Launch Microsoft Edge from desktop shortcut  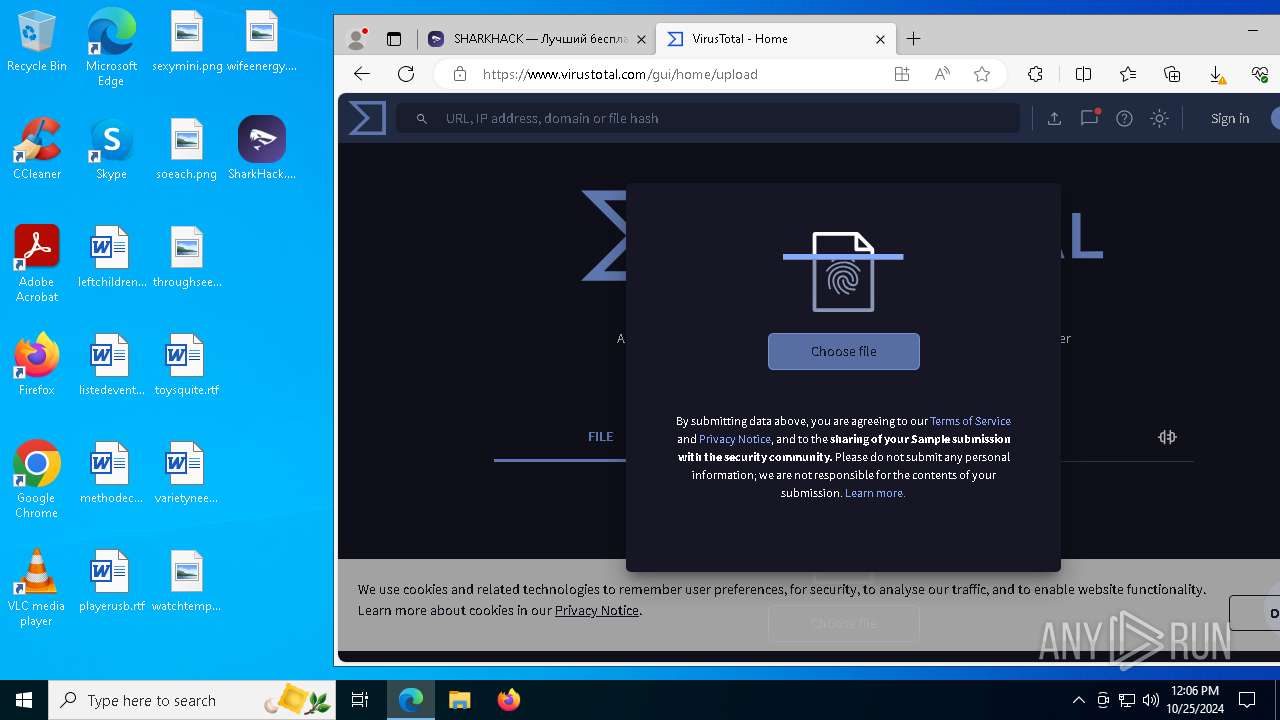coord(111,47)
